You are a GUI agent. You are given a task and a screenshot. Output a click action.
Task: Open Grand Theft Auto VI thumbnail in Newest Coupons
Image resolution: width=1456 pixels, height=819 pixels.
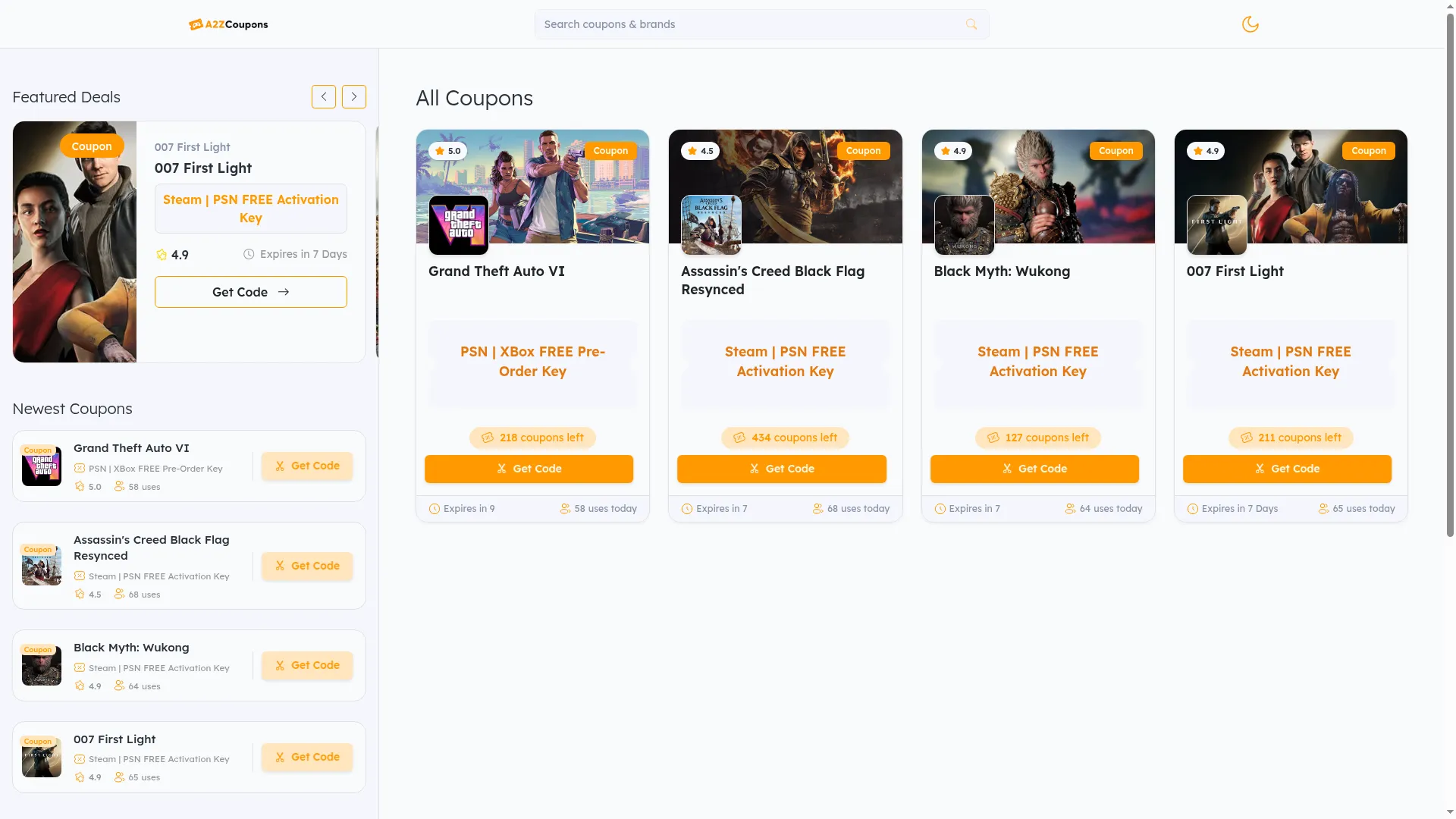(42, 466)
